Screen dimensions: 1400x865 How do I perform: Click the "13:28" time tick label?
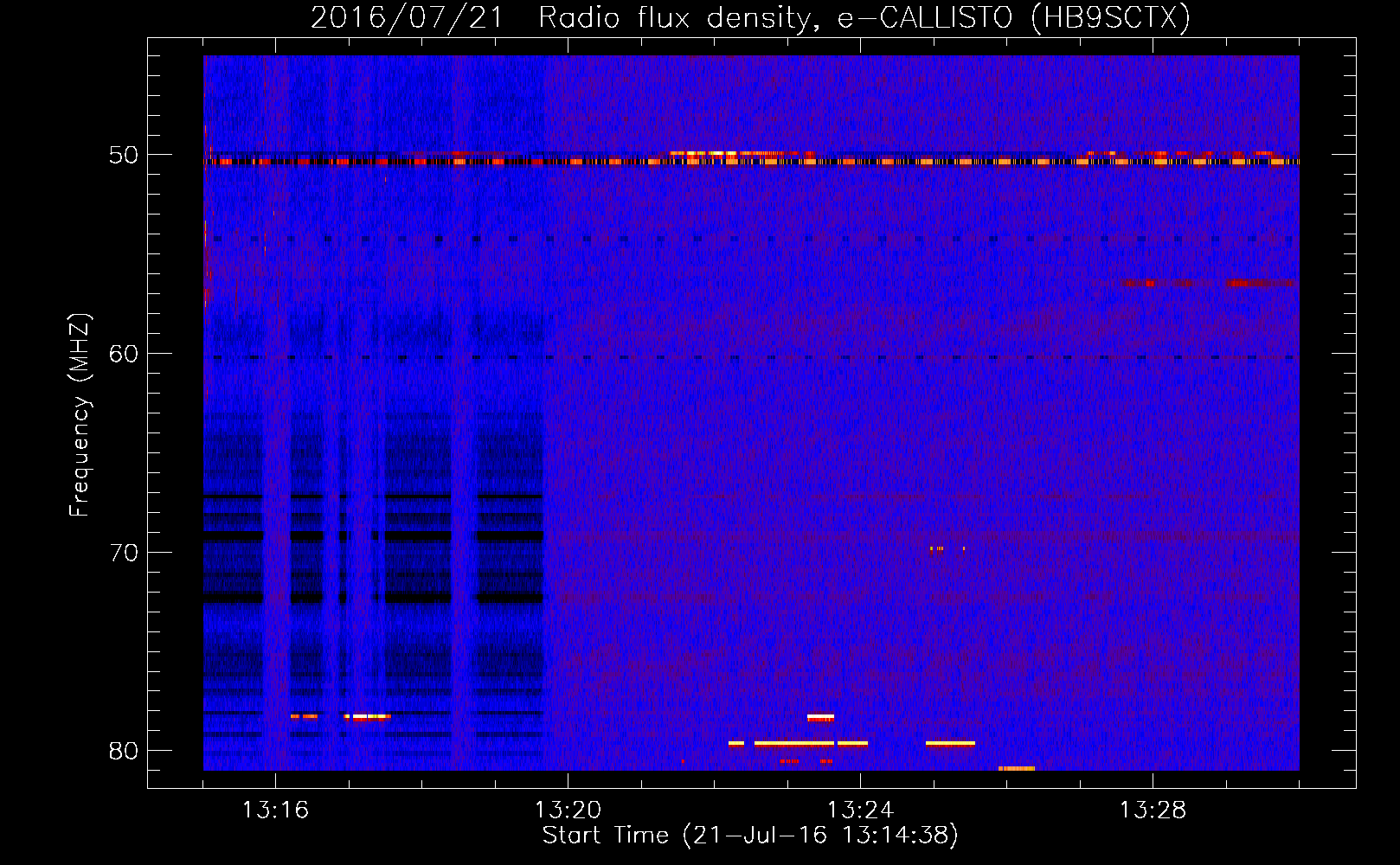(1153, 811)
